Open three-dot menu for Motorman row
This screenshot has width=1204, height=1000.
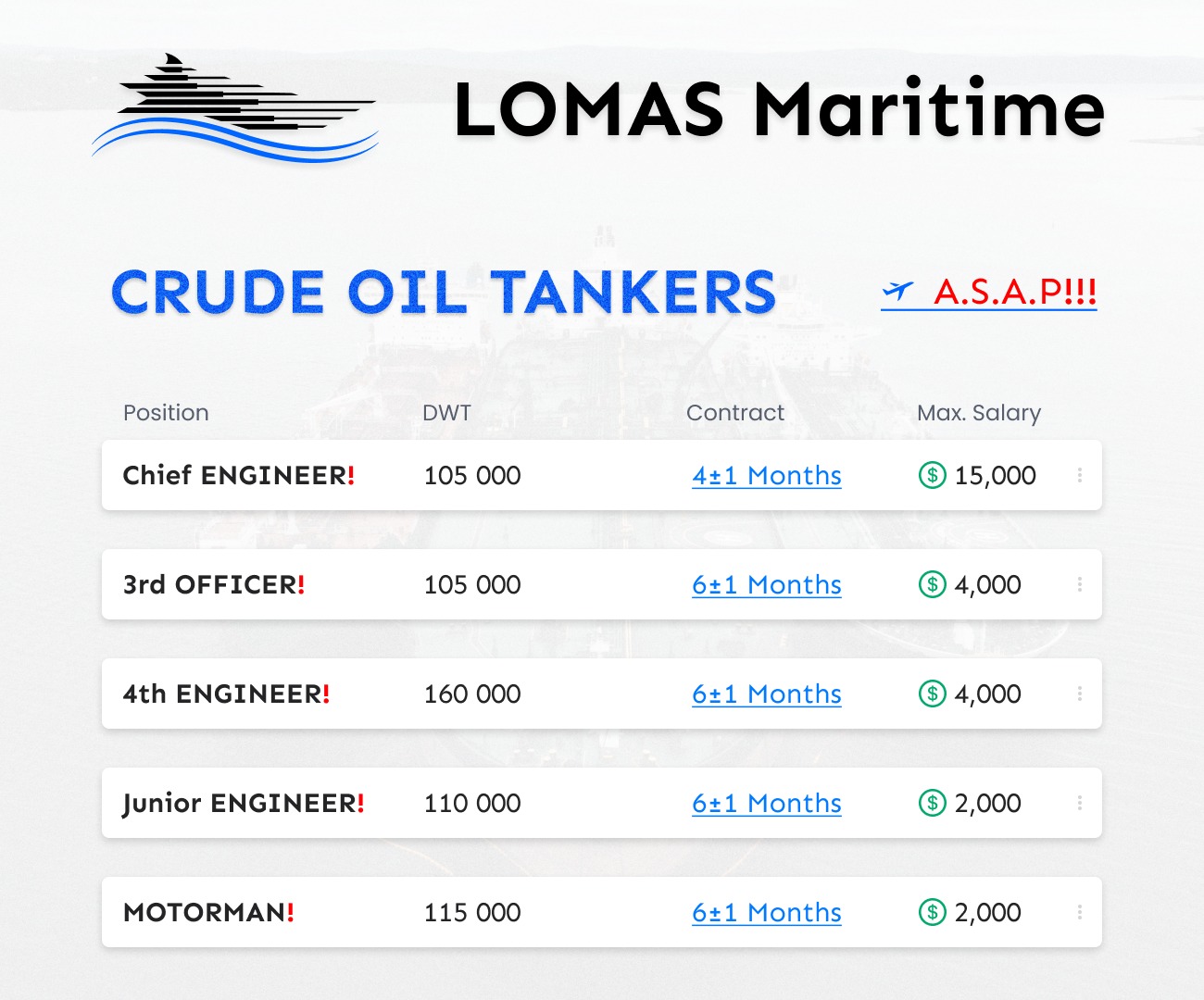1080,912
